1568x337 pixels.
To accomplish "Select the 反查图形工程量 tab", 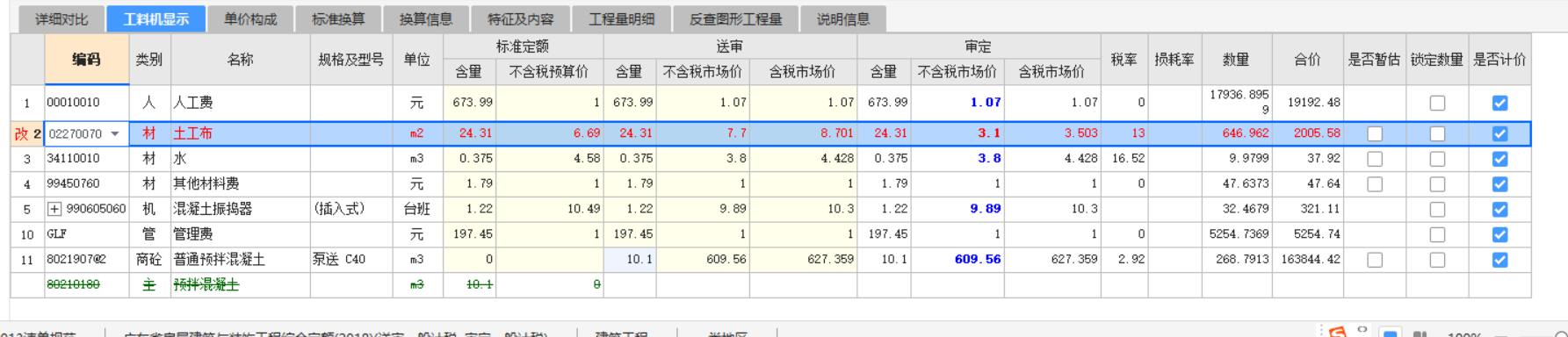I will (735, 19).
